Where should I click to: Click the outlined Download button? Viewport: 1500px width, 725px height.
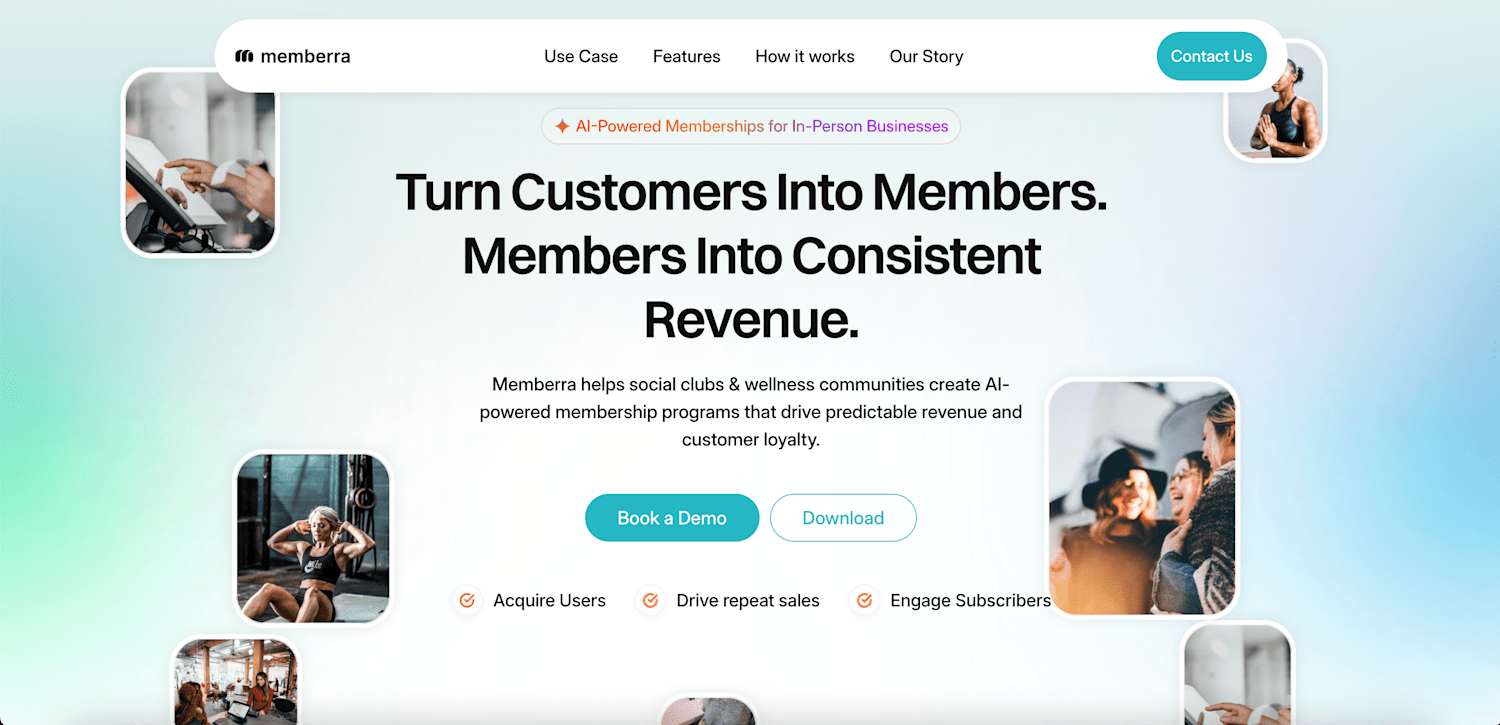(x=843, y=518)
